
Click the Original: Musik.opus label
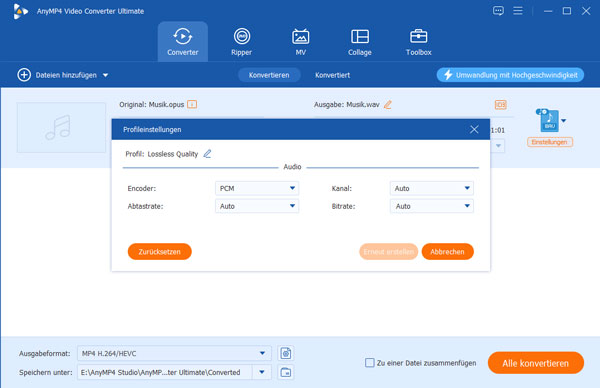152,104
